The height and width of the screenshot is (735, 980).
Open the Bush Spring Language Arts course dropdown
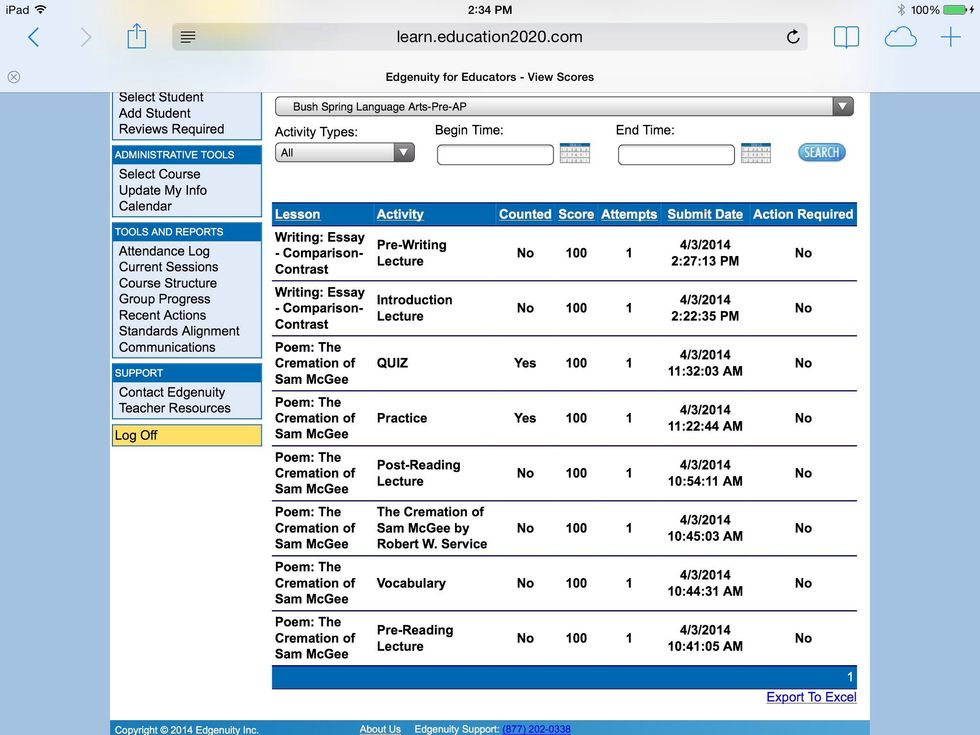pyautogui.click(x=843, y=105)
